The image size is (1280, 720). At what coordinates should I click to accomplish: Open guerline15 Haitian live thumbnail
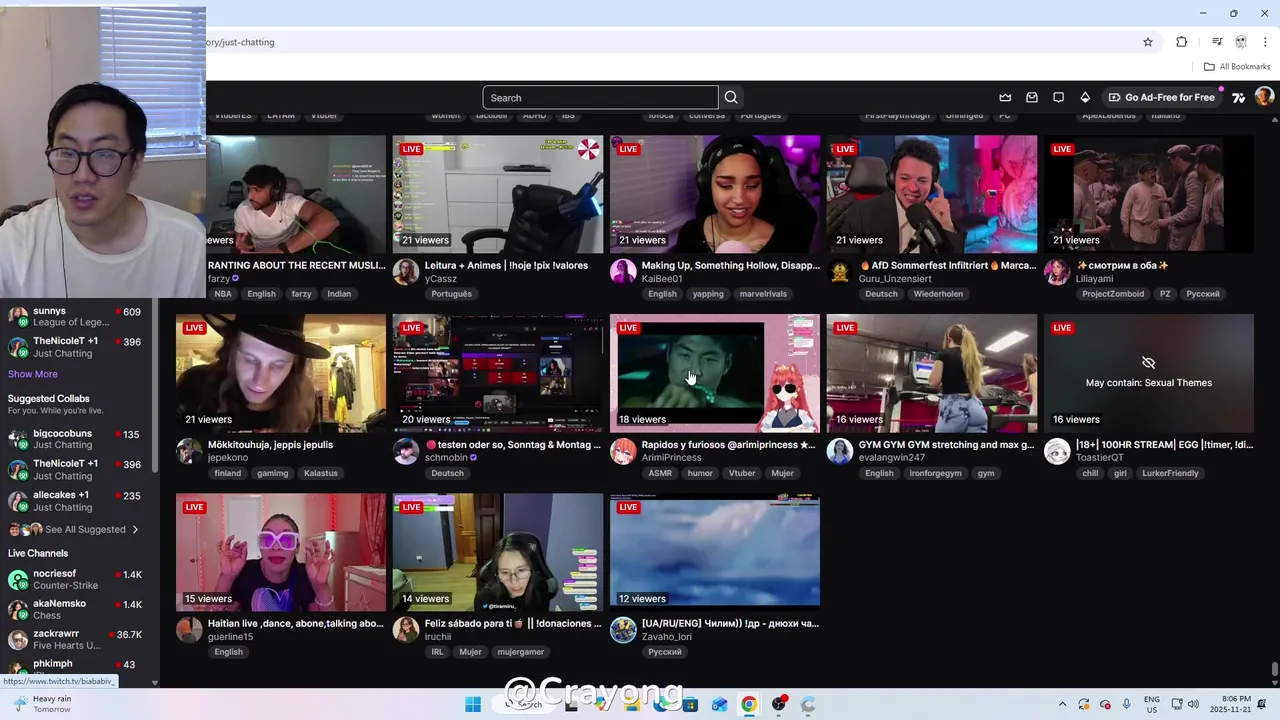point(280,552)
